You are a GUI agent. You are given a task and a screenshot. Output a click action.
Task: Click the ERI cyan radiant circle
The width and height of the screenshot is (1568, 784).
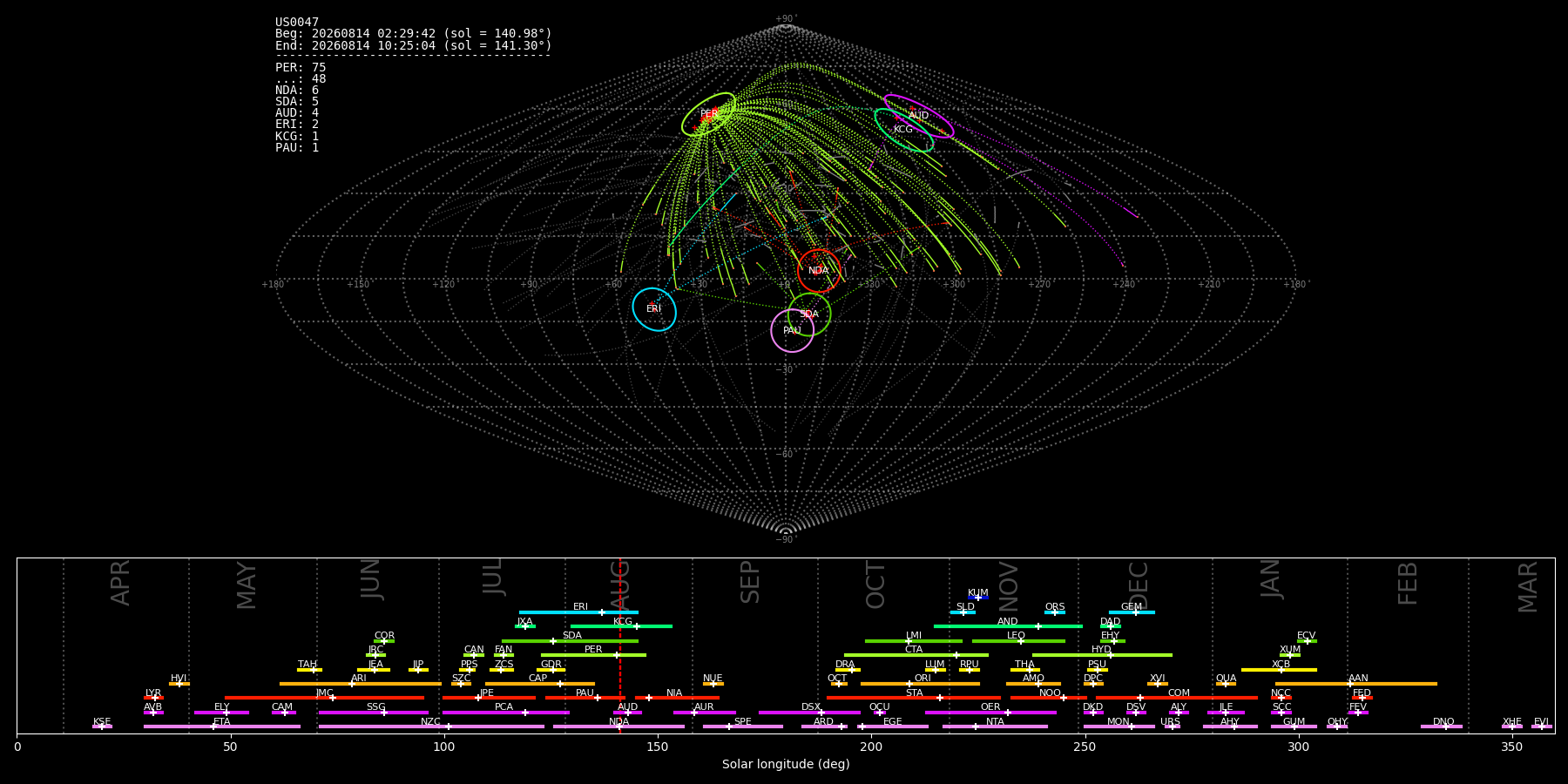coord(654,309)
